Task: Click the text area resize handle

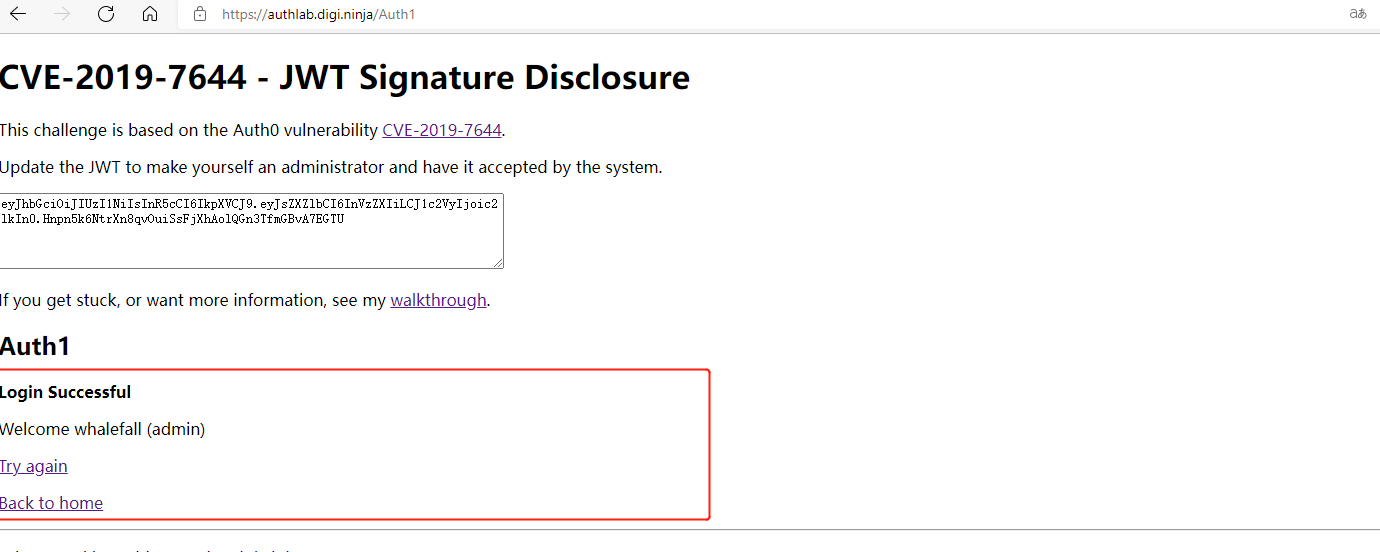Action: coord(497,262)
